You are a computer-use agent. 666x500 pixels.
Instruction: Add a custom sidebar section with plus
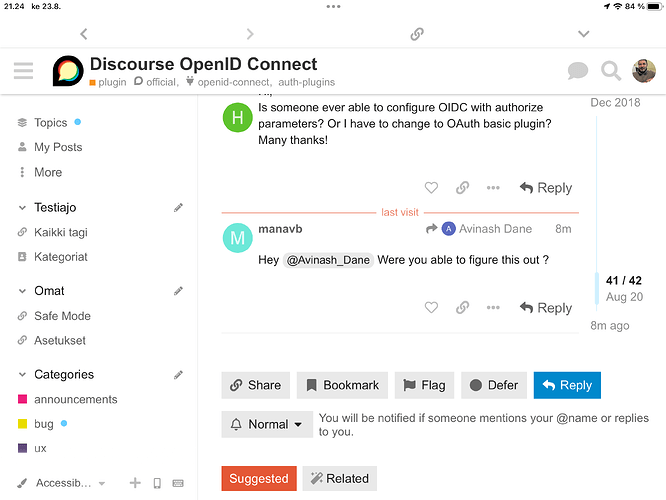coord(135,483)
